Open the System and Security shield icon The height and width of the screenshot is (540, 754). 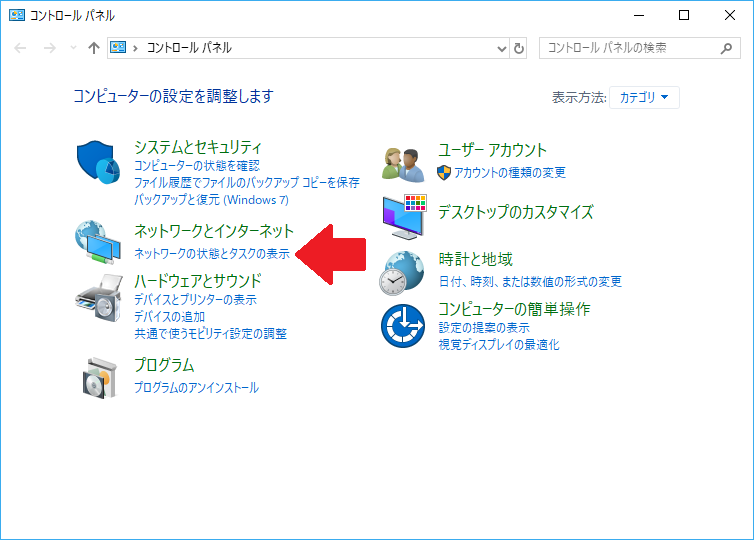tap(98, 162)
